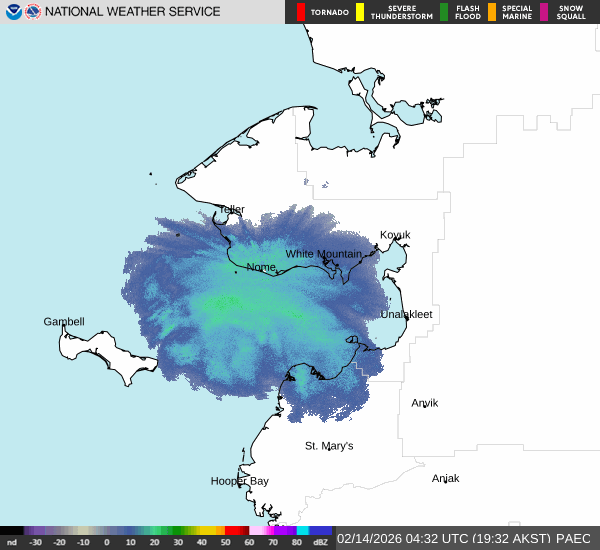Click the Aniak city label
This screenshot has width=600, height=550.
click(x=445, y=478)
